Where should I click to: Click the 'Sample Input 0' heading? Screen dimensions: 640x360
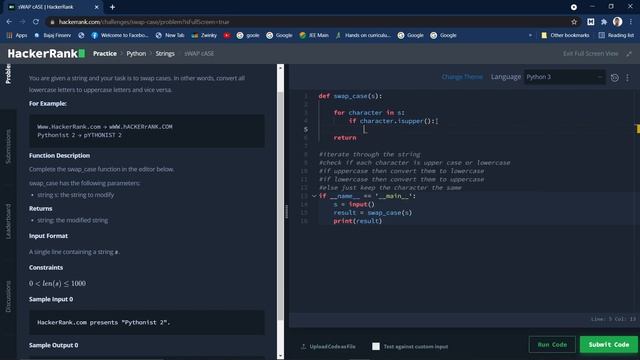(51, 299)
